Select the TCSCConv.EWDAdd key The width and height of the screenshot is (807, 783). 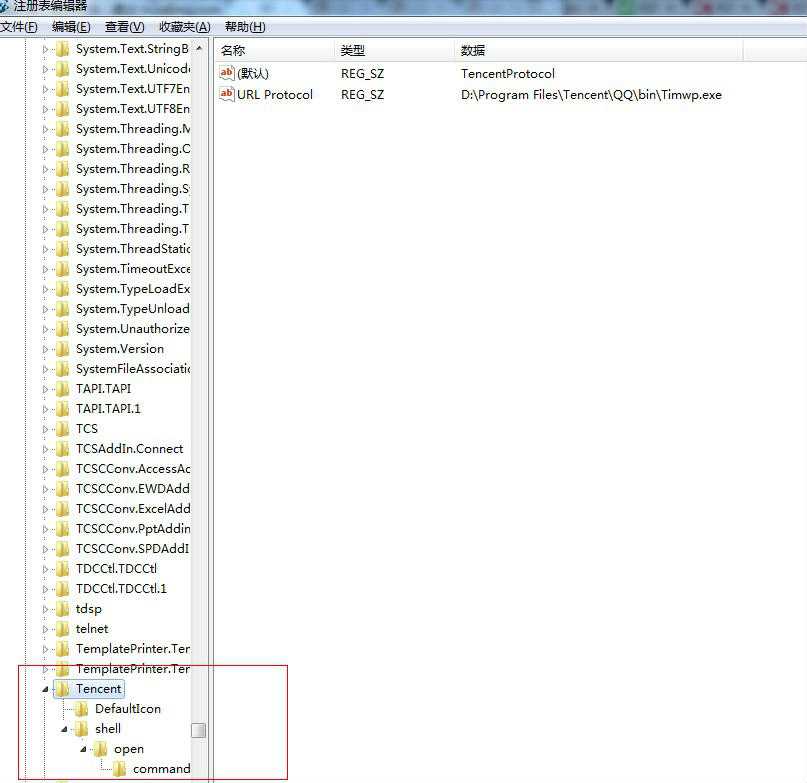point(133,489)
